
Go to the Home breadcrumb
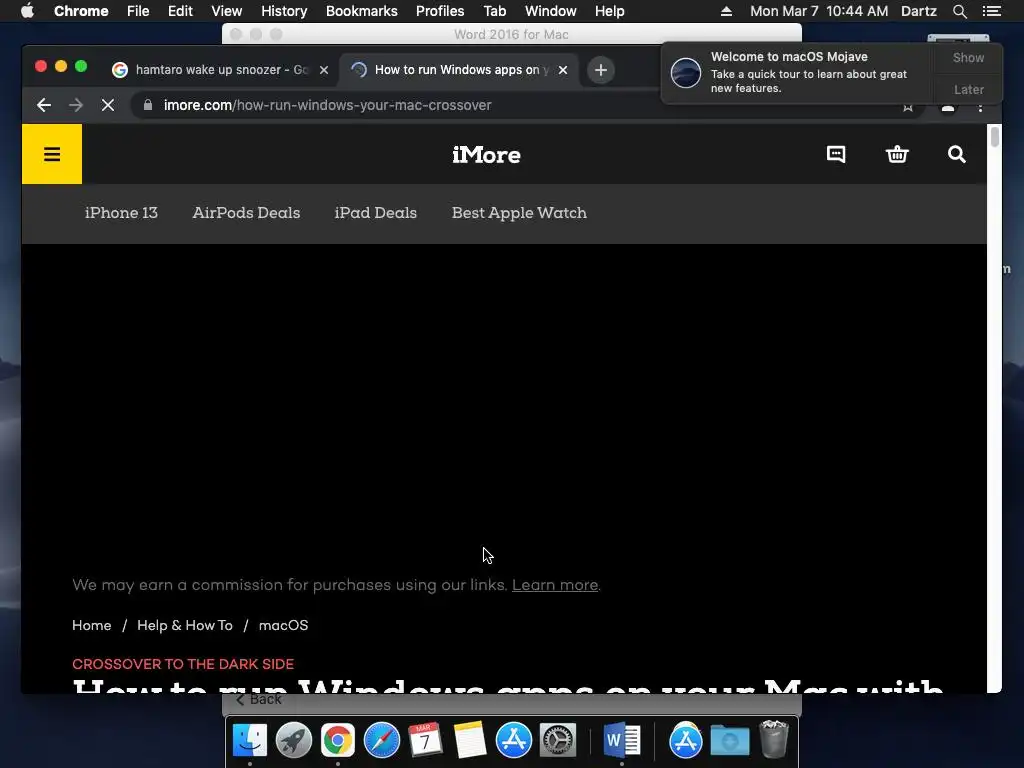91,626
